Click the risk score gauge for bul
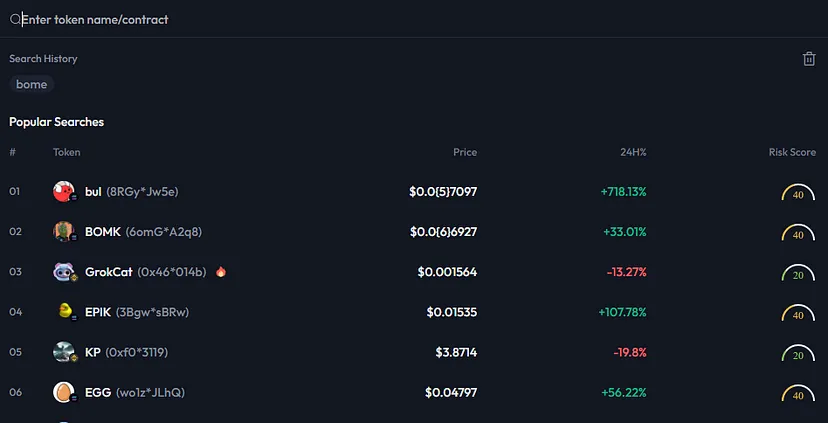Viewport: 828px width, 423px height. pyautogui.click(x=798, y=194)
